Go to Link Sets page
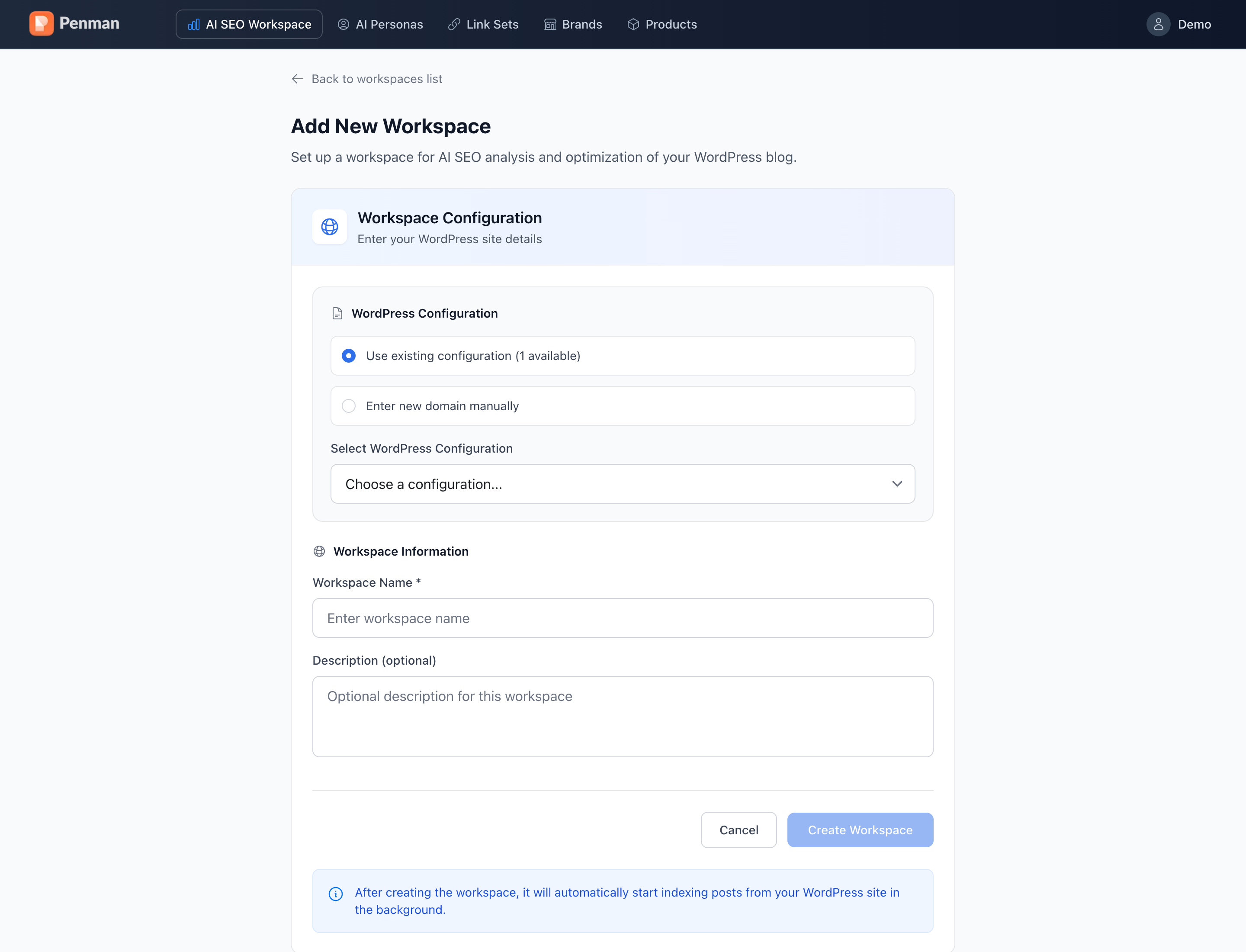The image size is (1246, 952). 483,24
